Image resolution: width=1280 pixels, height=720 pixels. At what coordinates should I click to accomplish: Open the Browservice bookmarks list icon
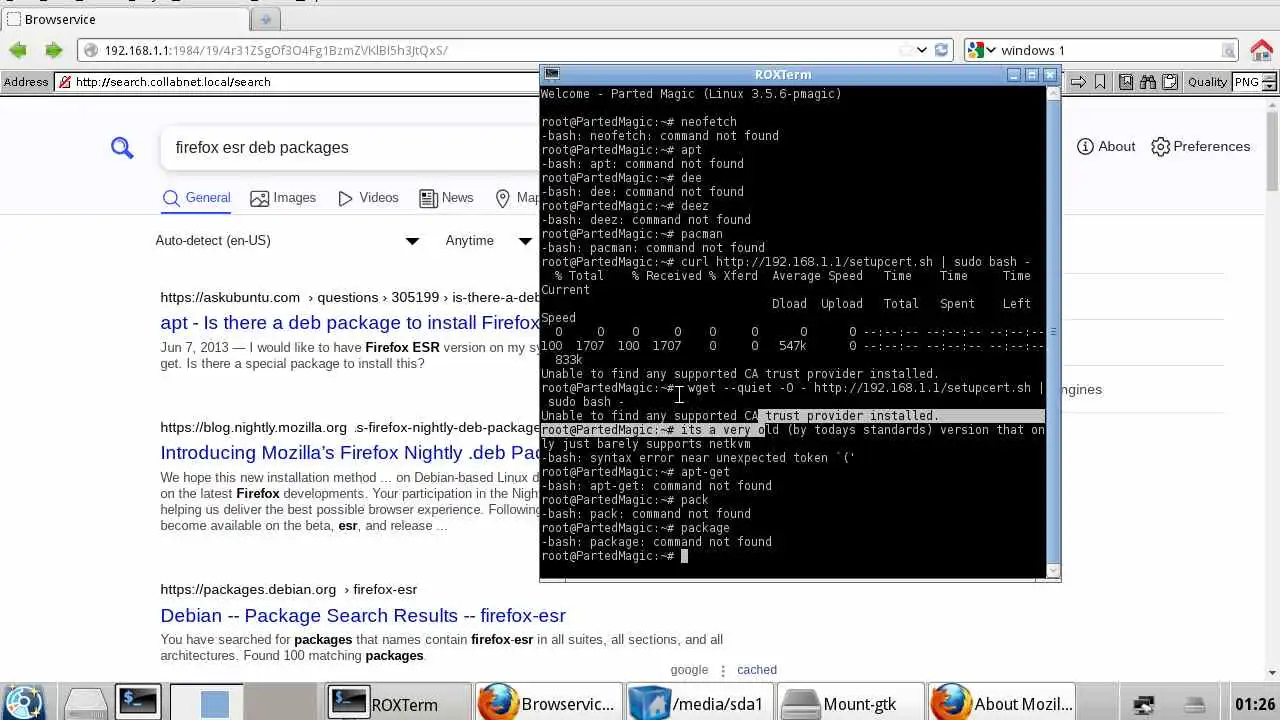coord(1126,82)
